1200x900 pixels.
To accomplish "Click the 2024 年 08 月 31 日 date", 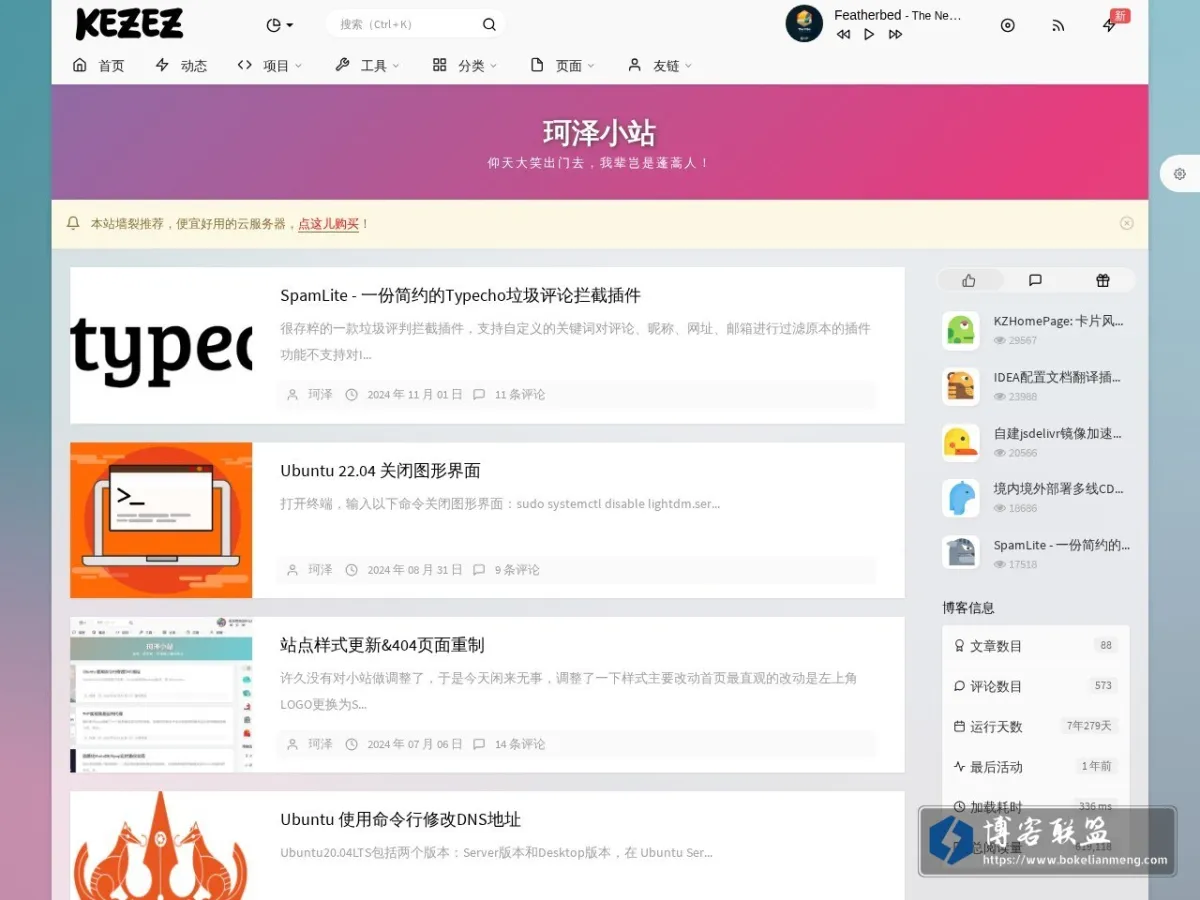I will click(415, 570).
